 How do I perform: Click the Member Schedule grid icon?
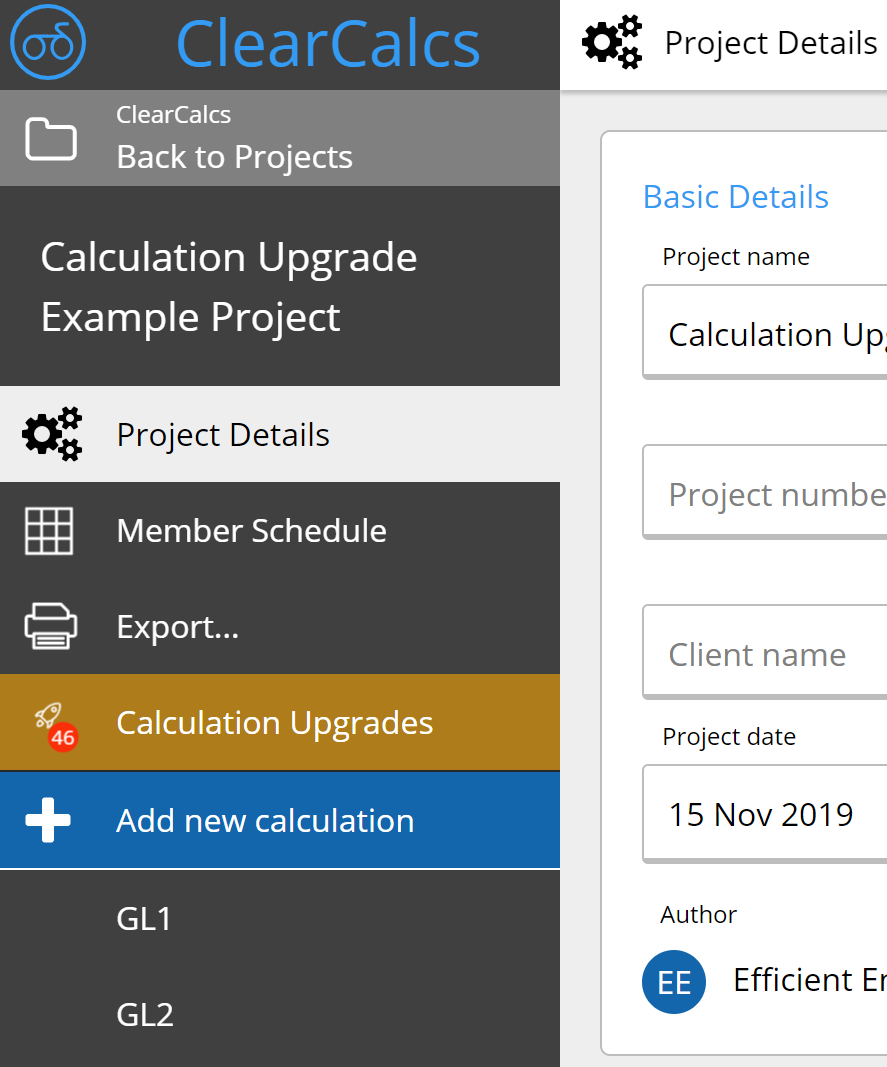49,531
